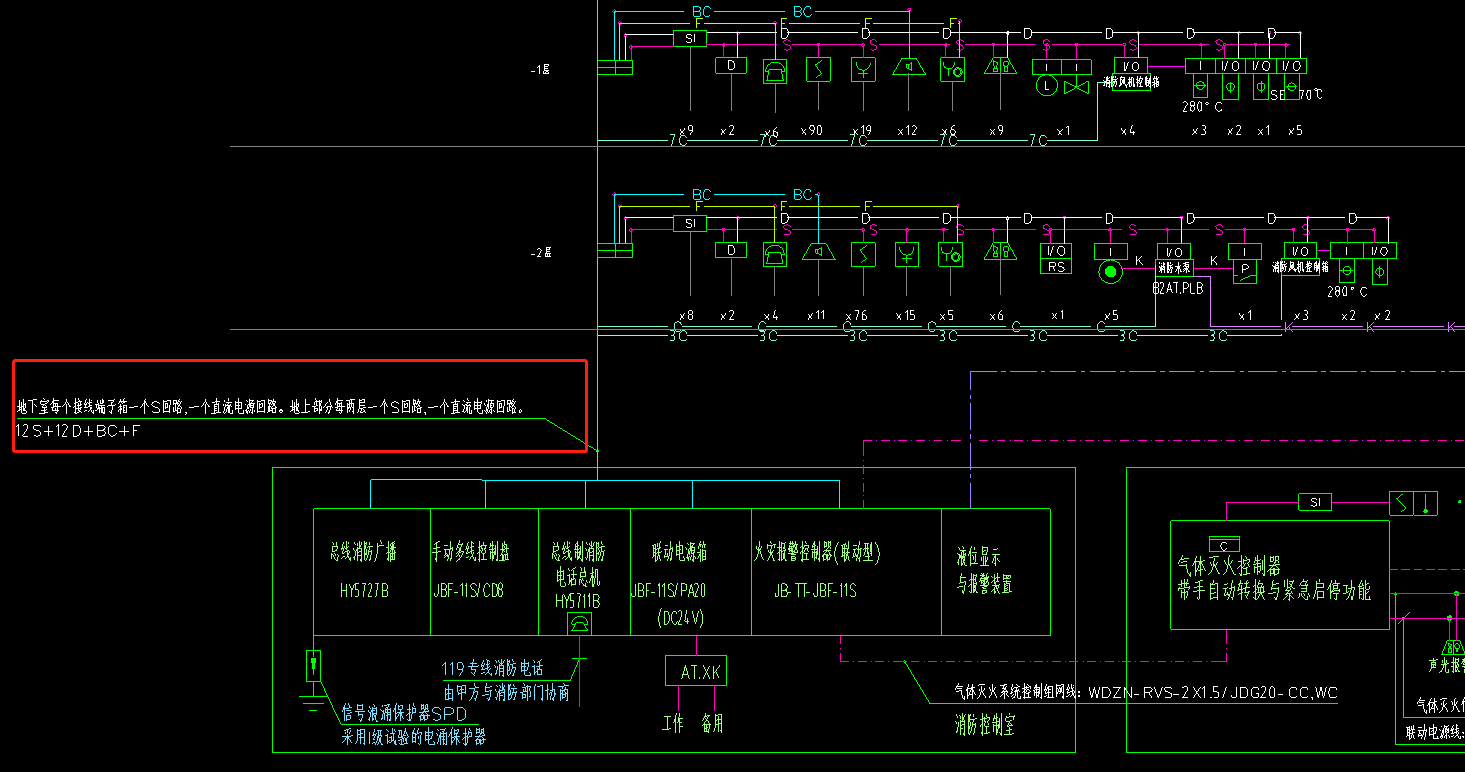Select the JB-TT-JBF-11S model text
Viewport: 1465px width, 772px height.
(815, 590)
